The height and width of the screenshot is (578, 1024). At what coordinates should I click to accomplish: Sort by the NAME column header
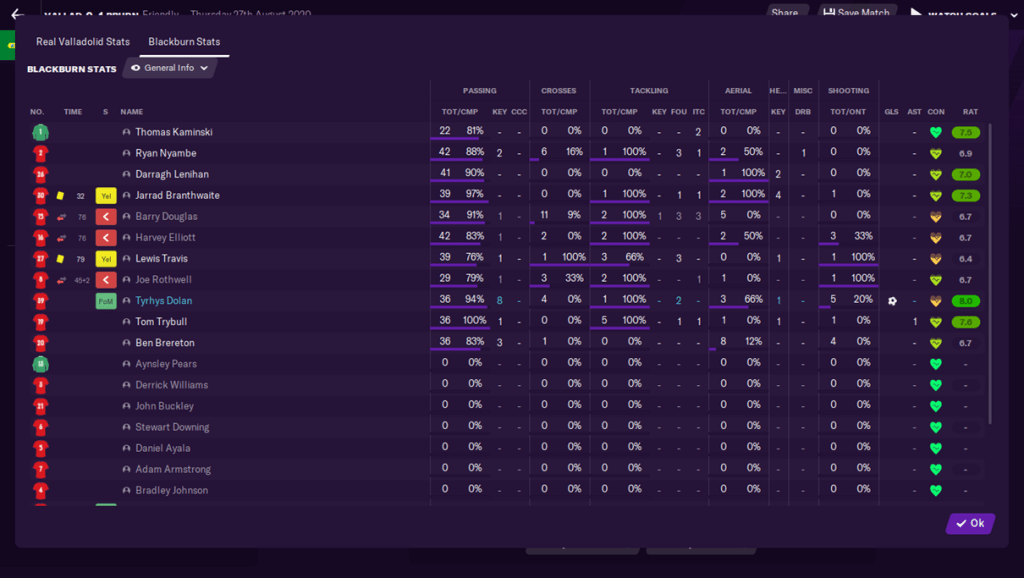(x=132, y=111)
